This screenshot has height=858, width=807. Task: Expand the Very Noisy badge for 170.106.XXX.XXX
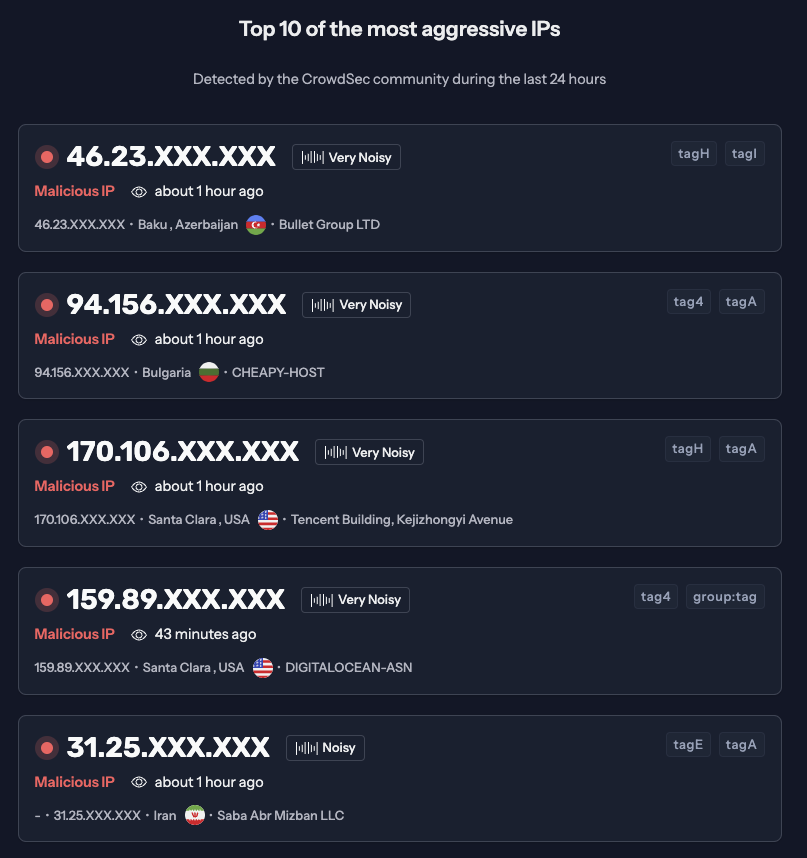pos(369,452)
